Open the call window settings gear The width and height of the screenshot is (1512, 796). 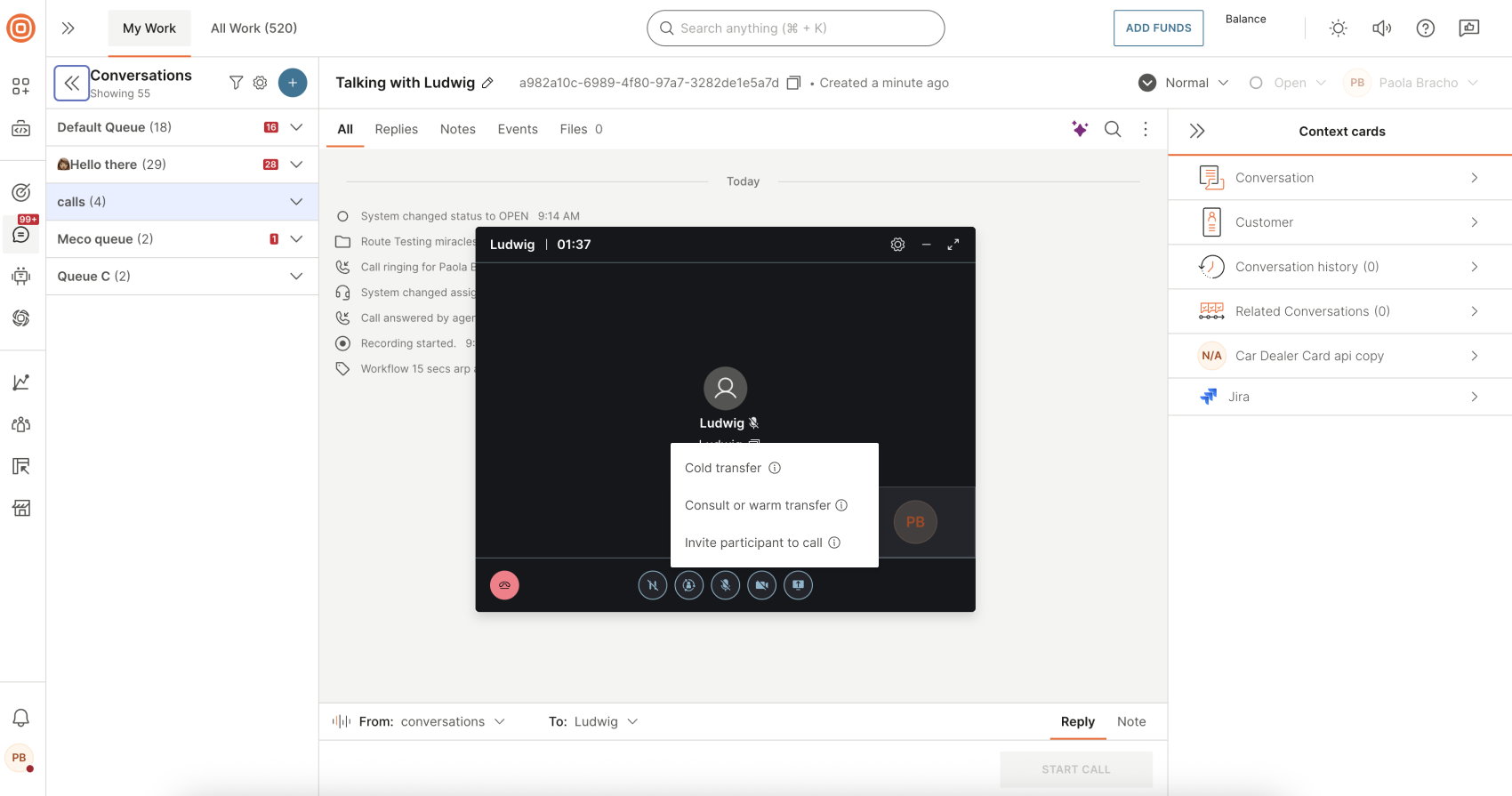coord(897,245)
